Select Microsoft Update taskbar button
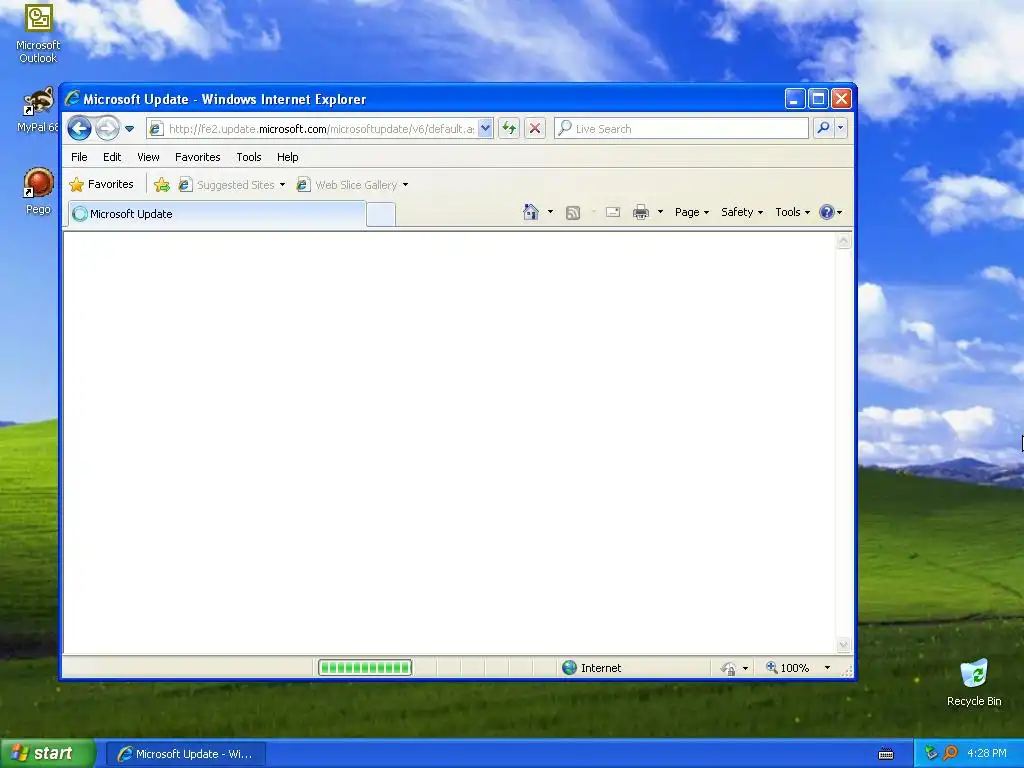Image resolution: width=1024 pixels, height=768 pixels. tap(185, 754)
